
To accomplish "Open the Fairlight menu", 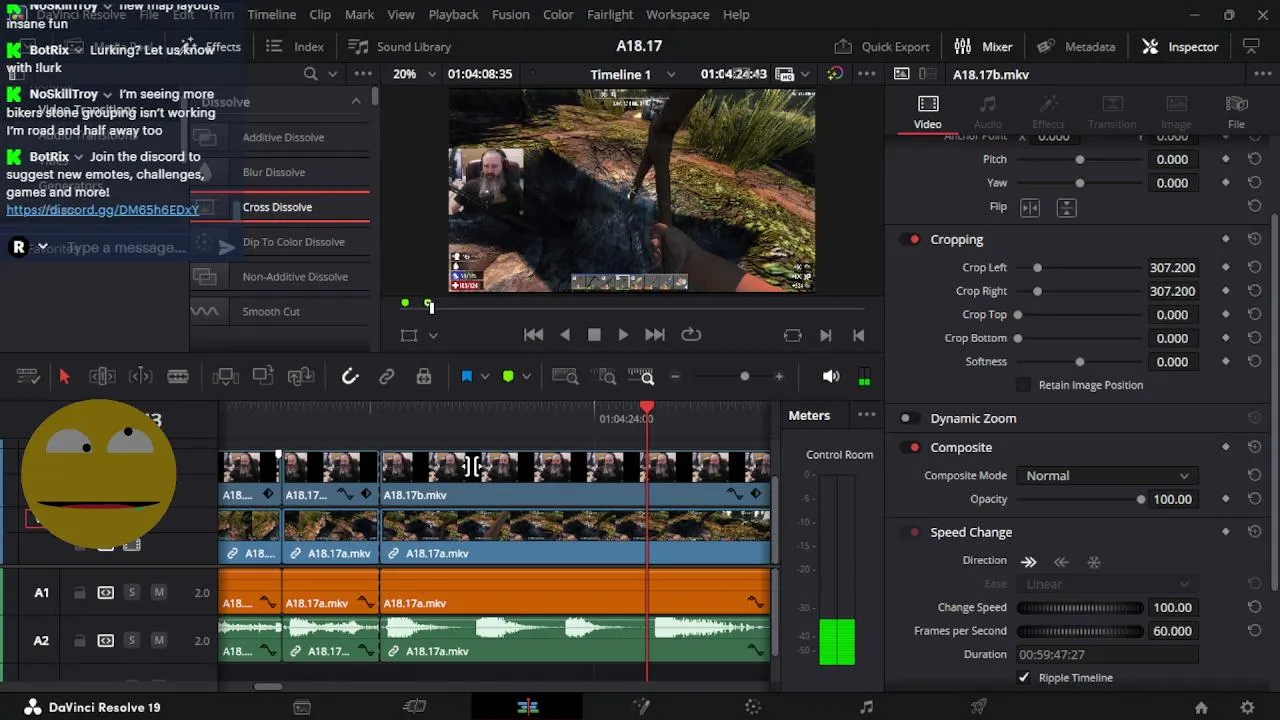I will pos(610,15).
